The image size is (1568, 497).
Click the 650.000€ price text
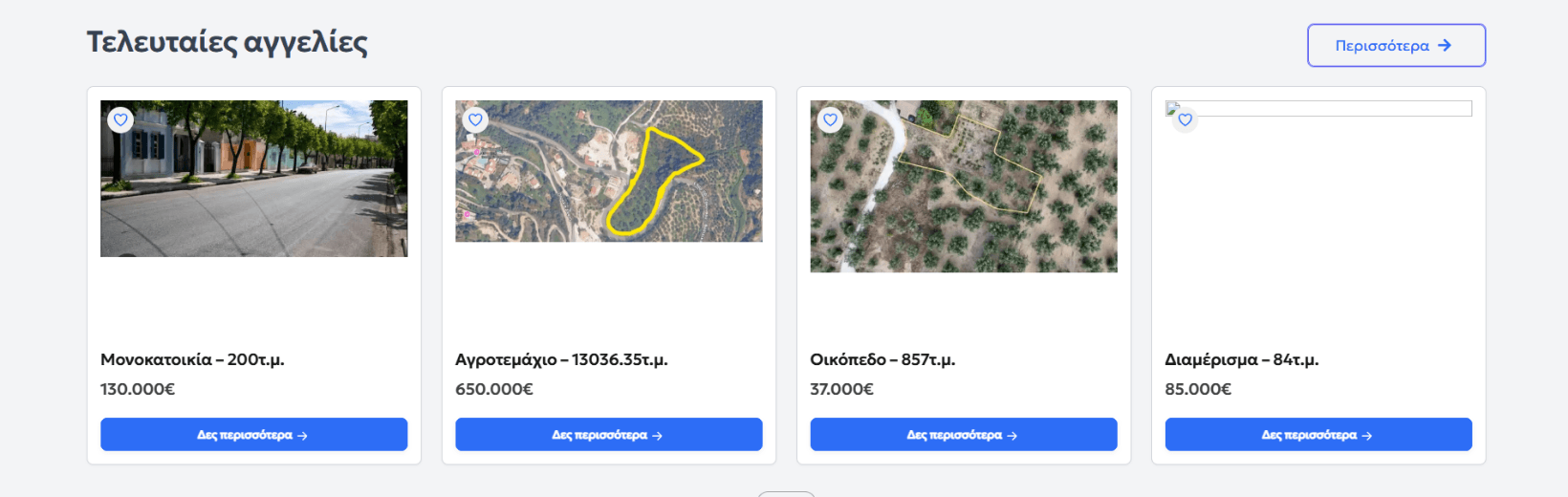pyautogui.click(x=493, y=389)
